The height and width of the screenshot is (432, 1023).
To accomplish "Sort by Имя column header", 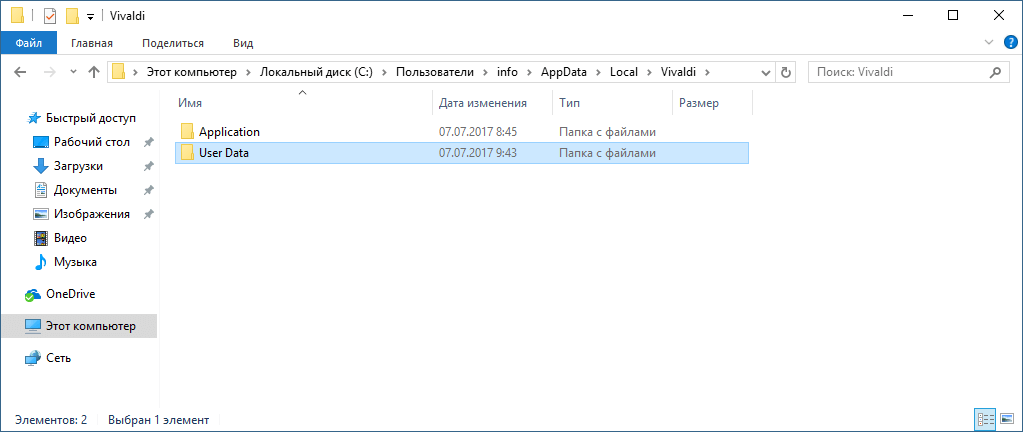I will point(304,103).
